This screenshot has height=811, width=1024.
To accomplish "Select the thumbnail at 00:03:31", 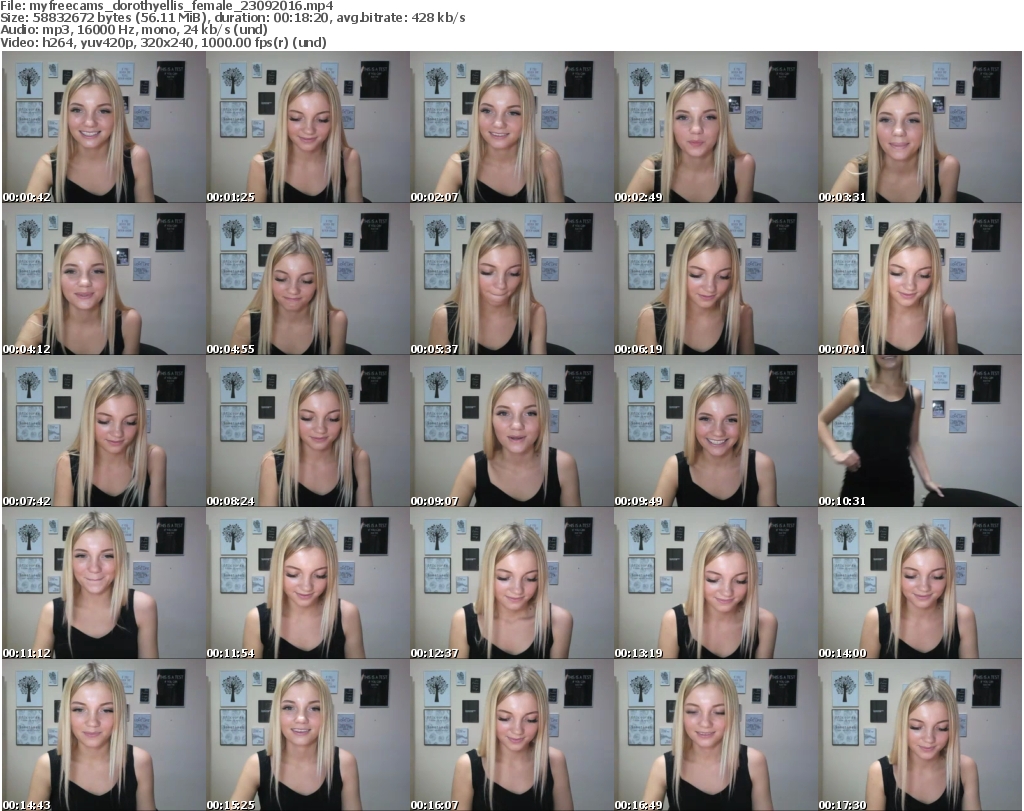I will pyautogui.click(x=919, y=127).
